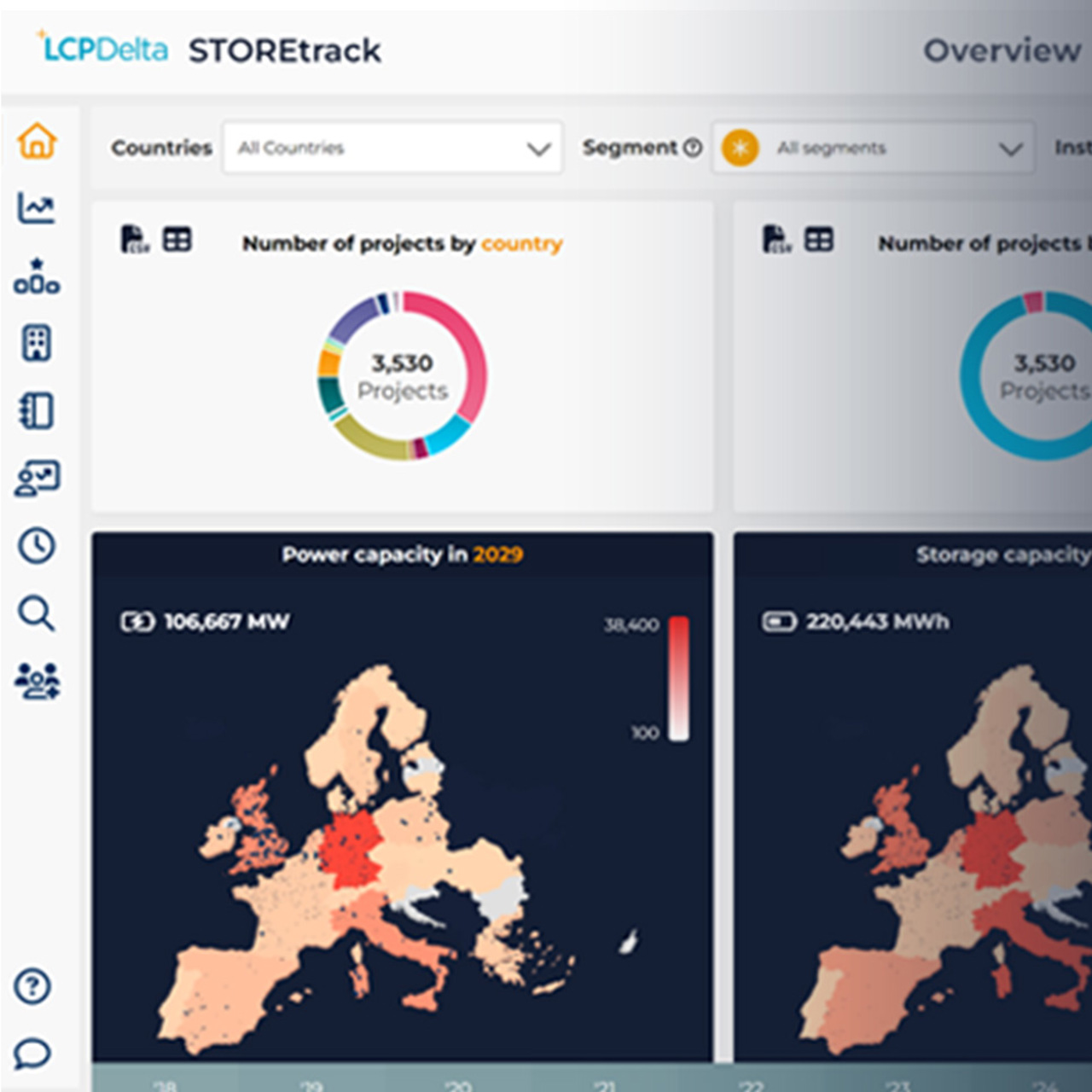Click the olive segment of the country donut chart

point(369,440)
